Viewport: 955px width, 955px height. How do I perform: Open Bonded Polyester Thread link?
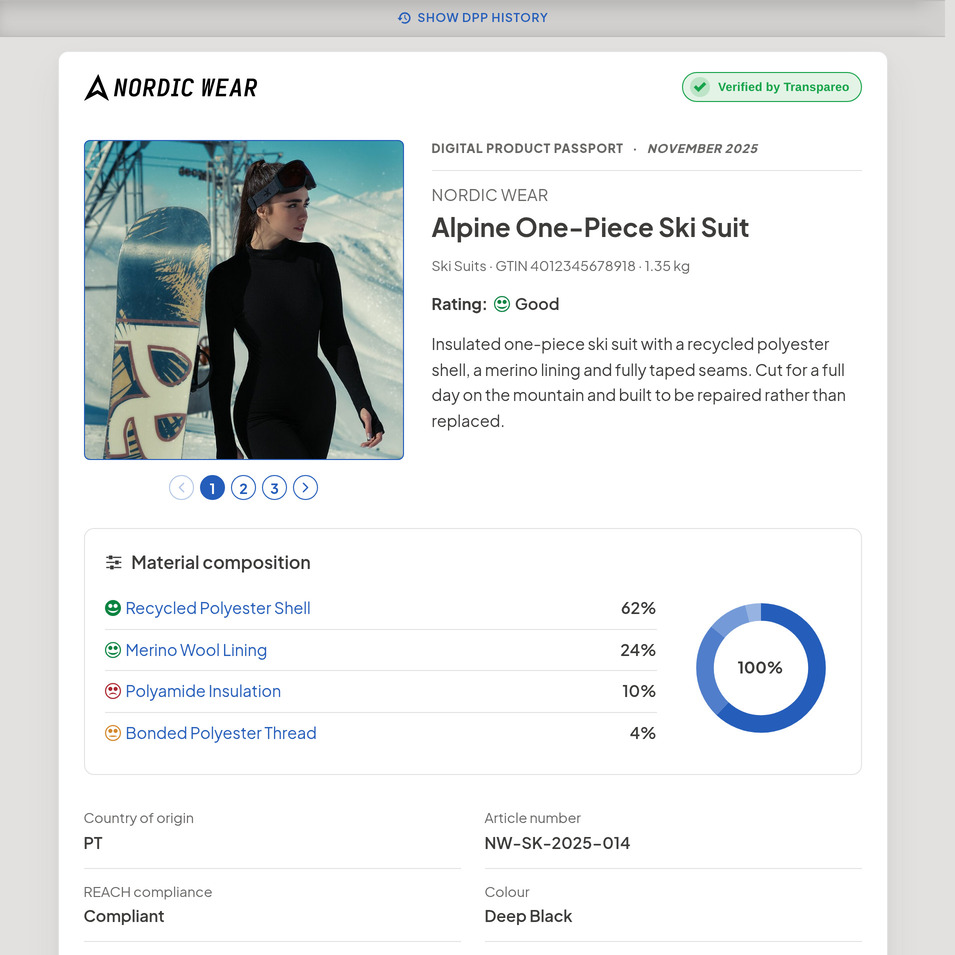221,733
